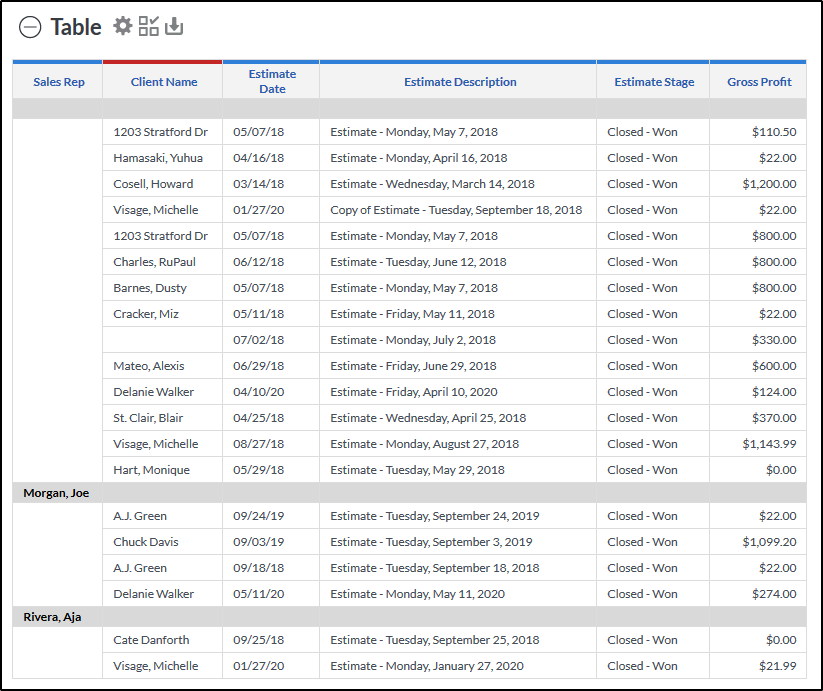Image resolution: width=823 pixels, height=691 pixels.
Task: Select the $1,200.00 gross profit value
Action: (769, 184)
